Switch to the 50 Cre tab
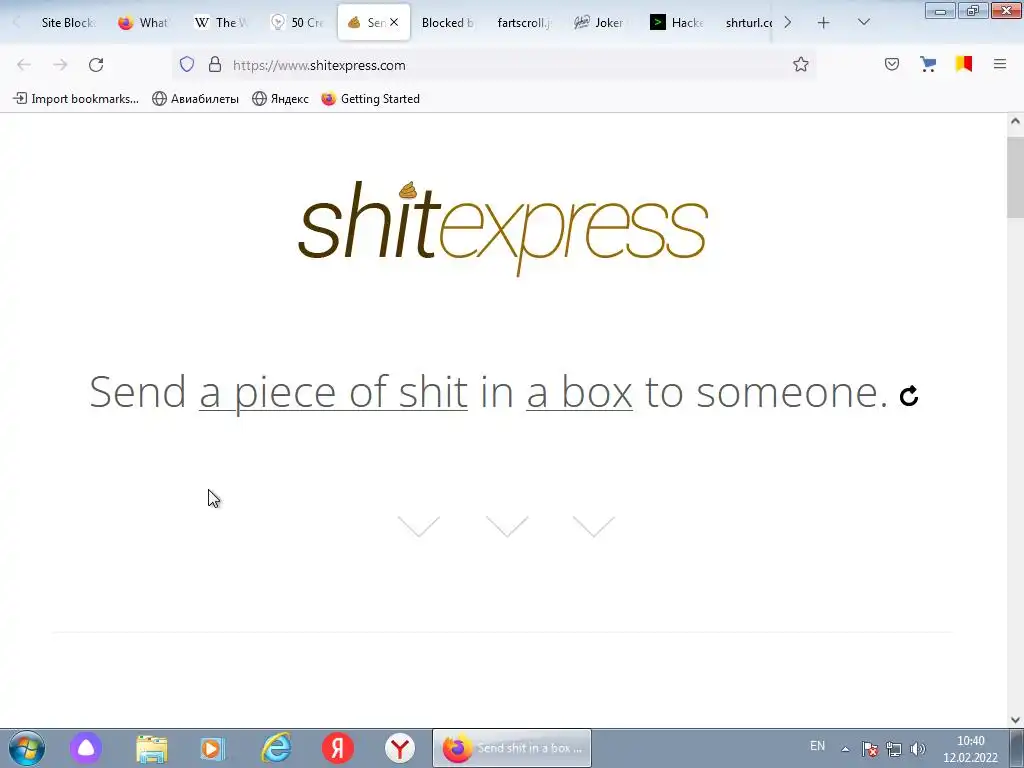 tap(298, 23)
